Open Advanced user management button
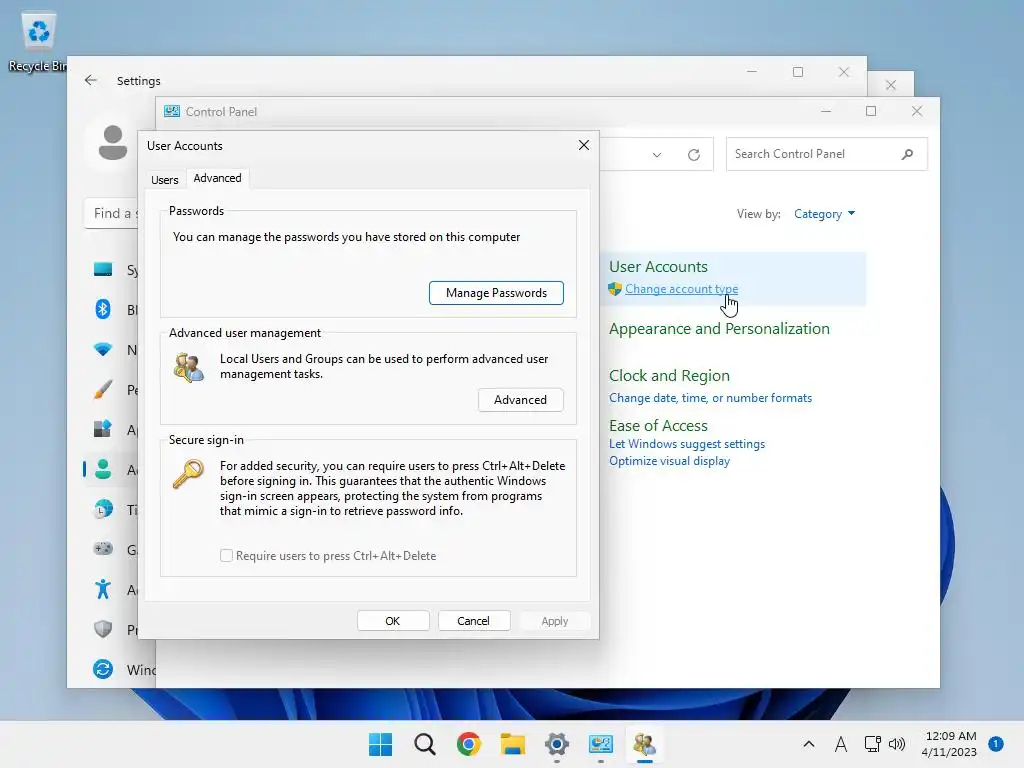This screenshot has width=1024, height=768. click(520, 400)
